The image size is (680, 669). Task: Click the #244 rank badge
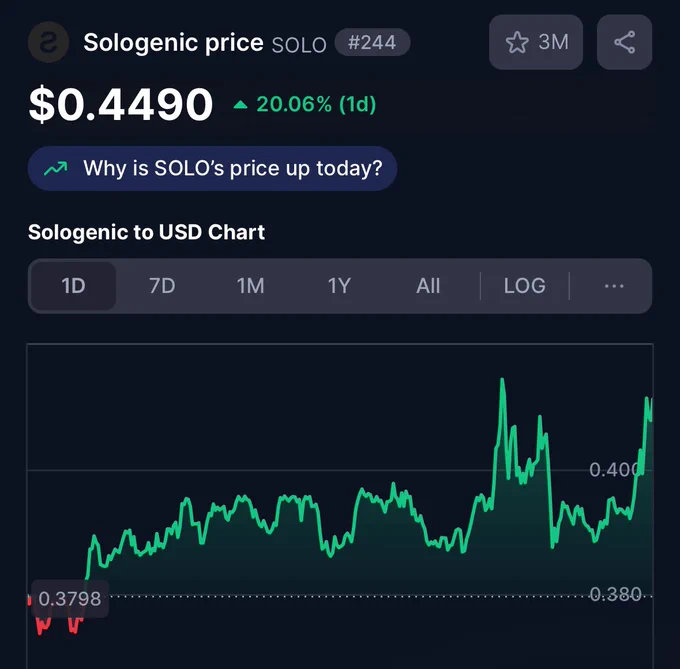[x=373, y=42]
